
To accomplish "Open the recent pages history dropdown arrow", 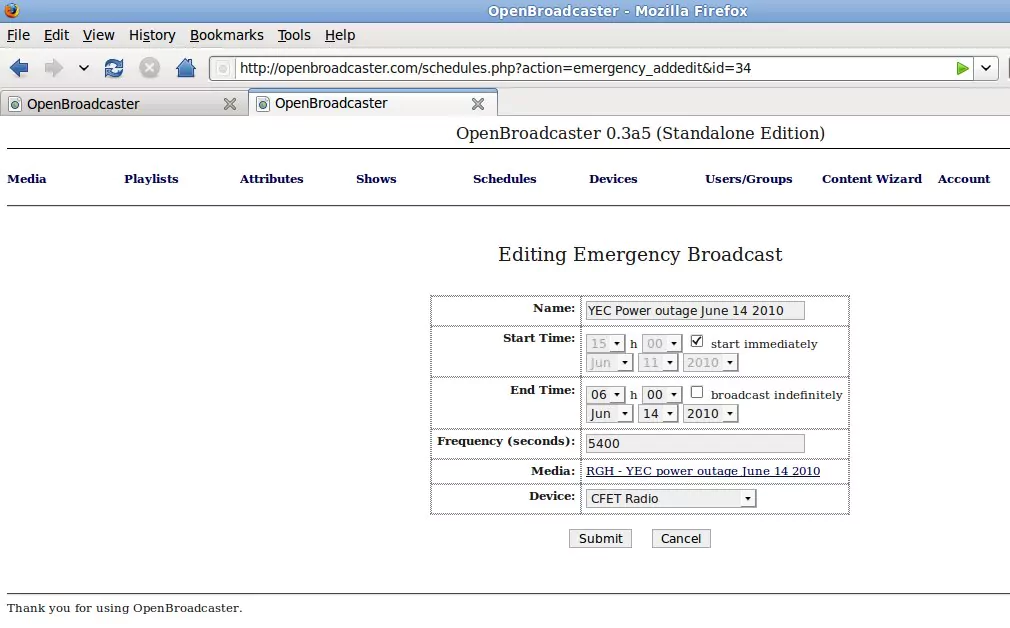I will click(84, 68).
